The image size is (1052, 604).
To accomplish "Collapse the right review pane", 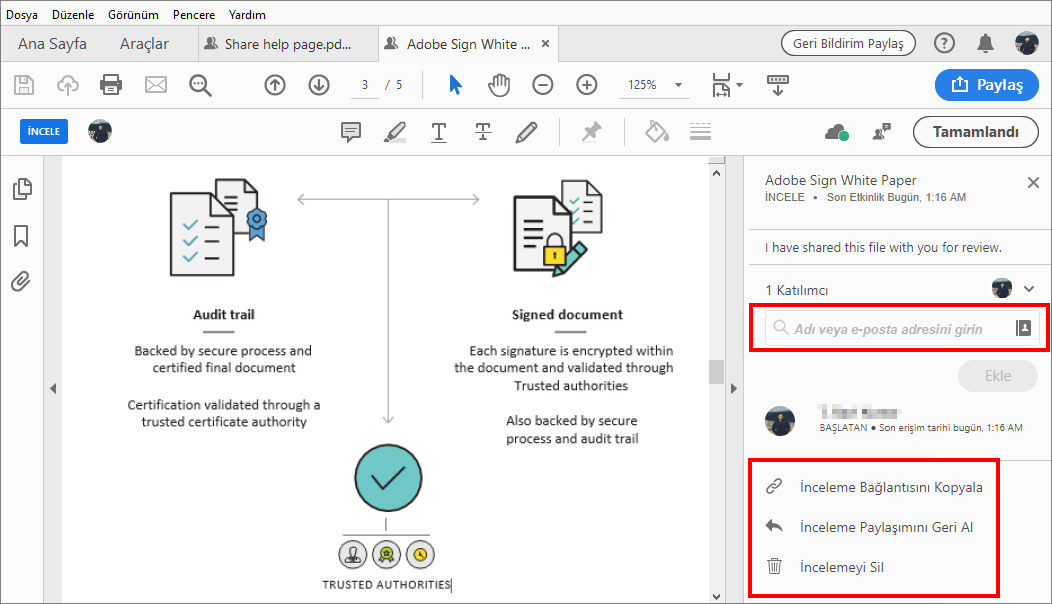I will pyautogui.click(x=733, y=389).
